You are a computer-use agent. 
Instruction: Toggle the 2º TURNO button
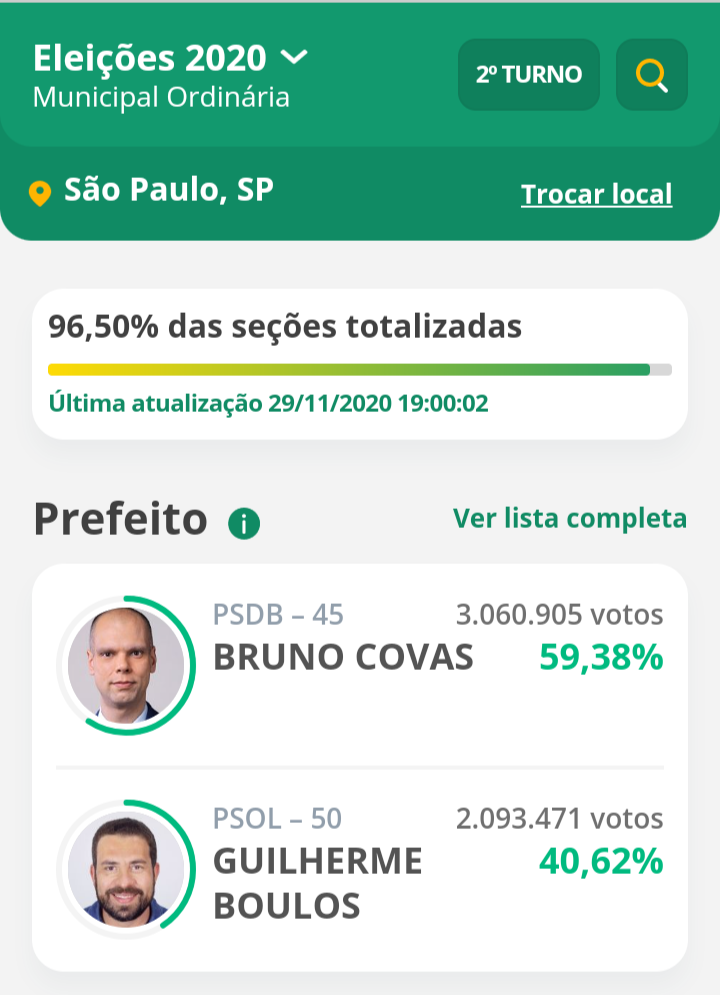[x=528, y=75]
